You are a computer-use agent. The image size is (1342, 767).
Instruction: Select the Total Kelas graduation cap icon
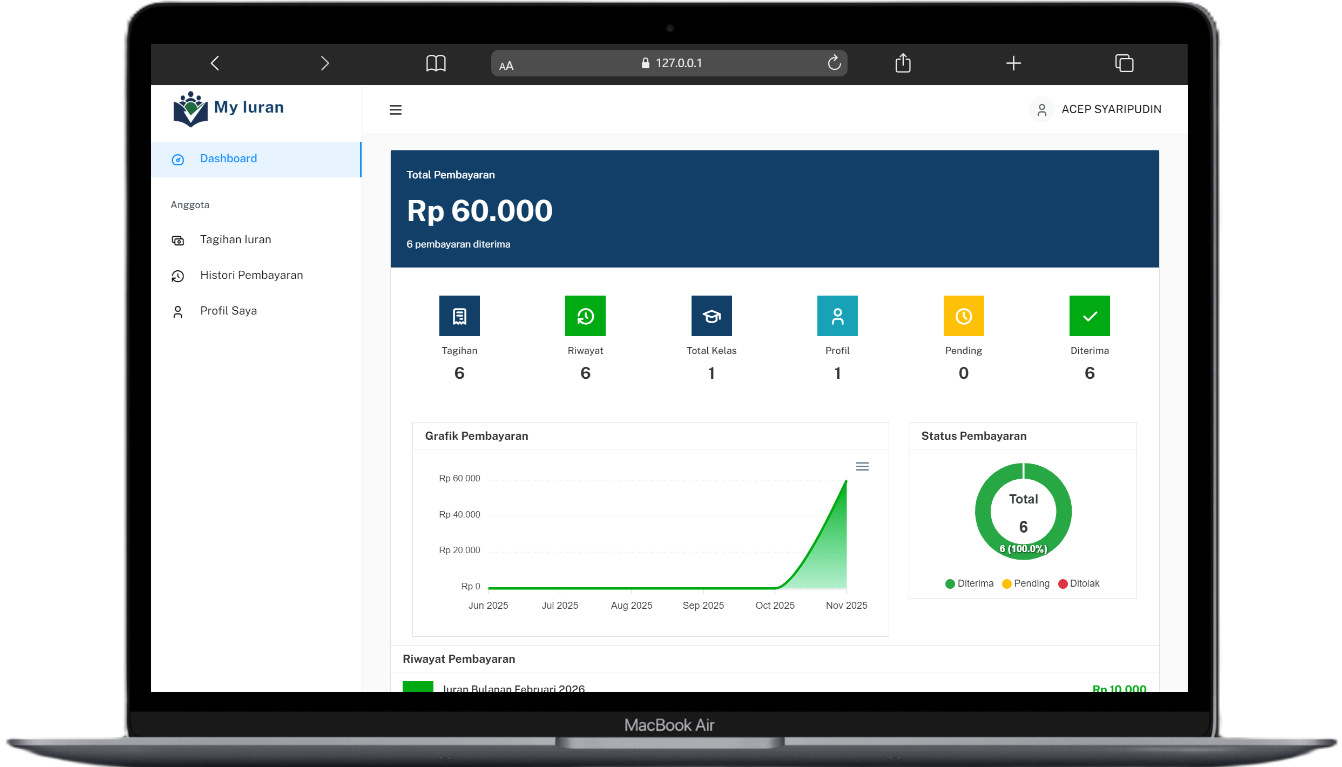711,316
